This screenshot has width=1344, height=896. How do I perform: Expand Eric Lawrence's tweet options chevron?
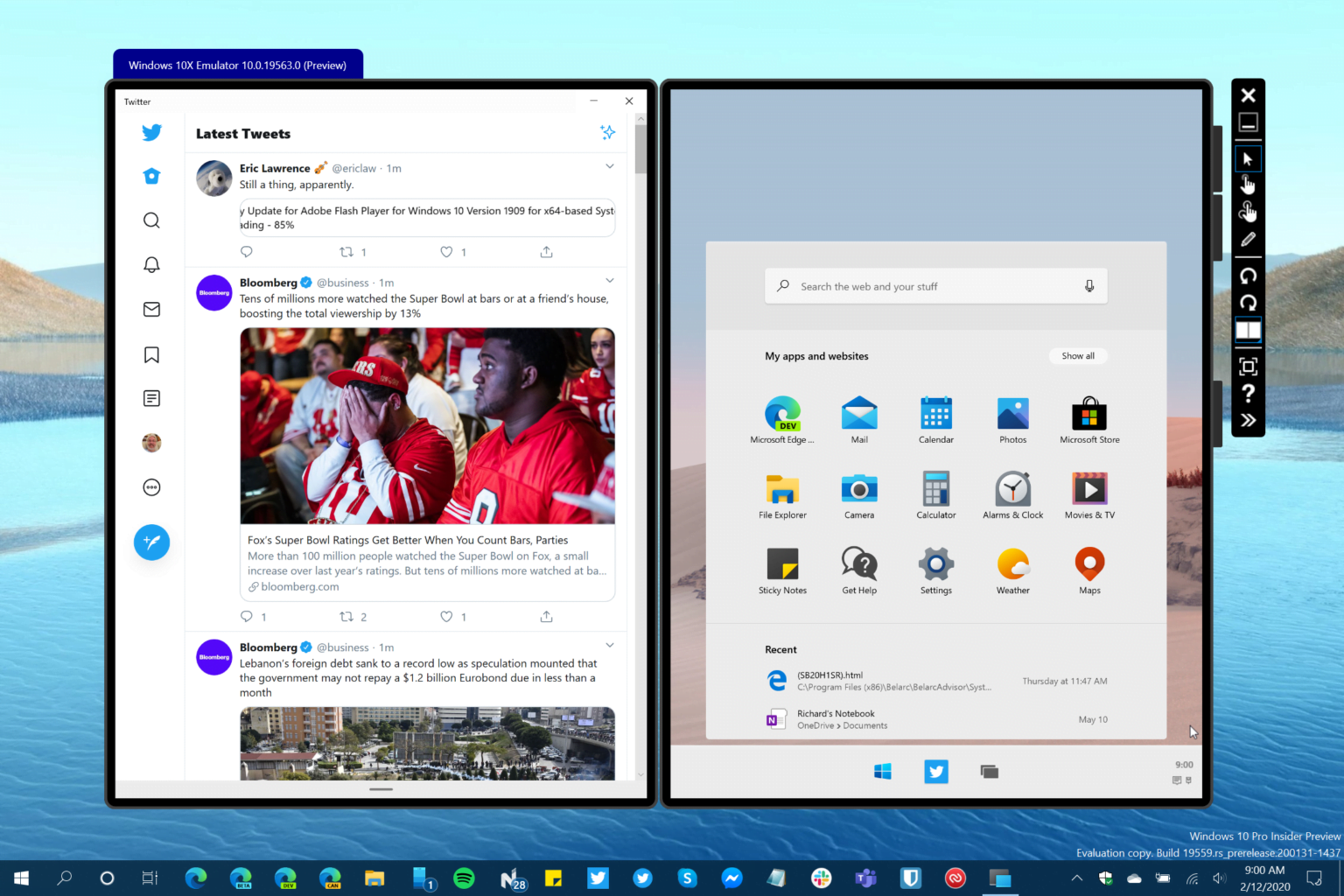pyautogui.click(x=610, y=165)
